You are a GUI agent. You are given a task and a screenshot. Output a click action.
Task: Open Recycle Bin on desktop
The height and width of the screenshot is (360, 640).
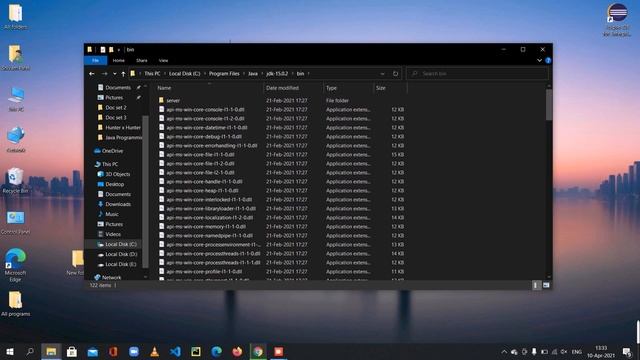16,180
